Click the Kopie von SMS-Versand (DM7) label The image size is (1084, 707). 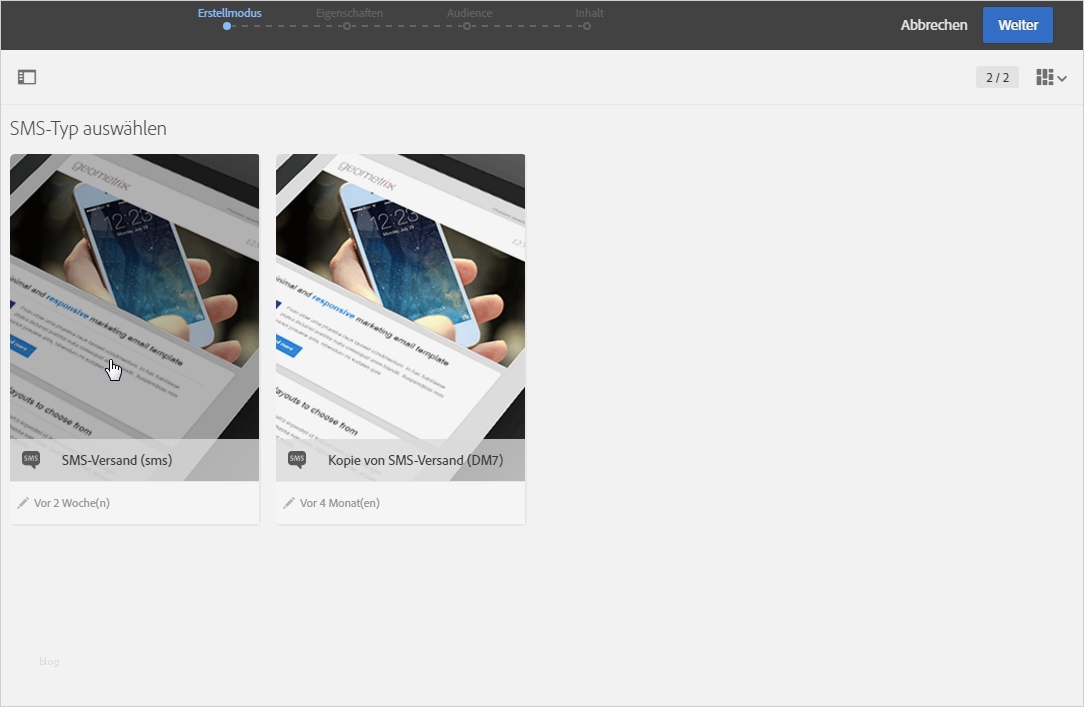(x=415, y=460)
